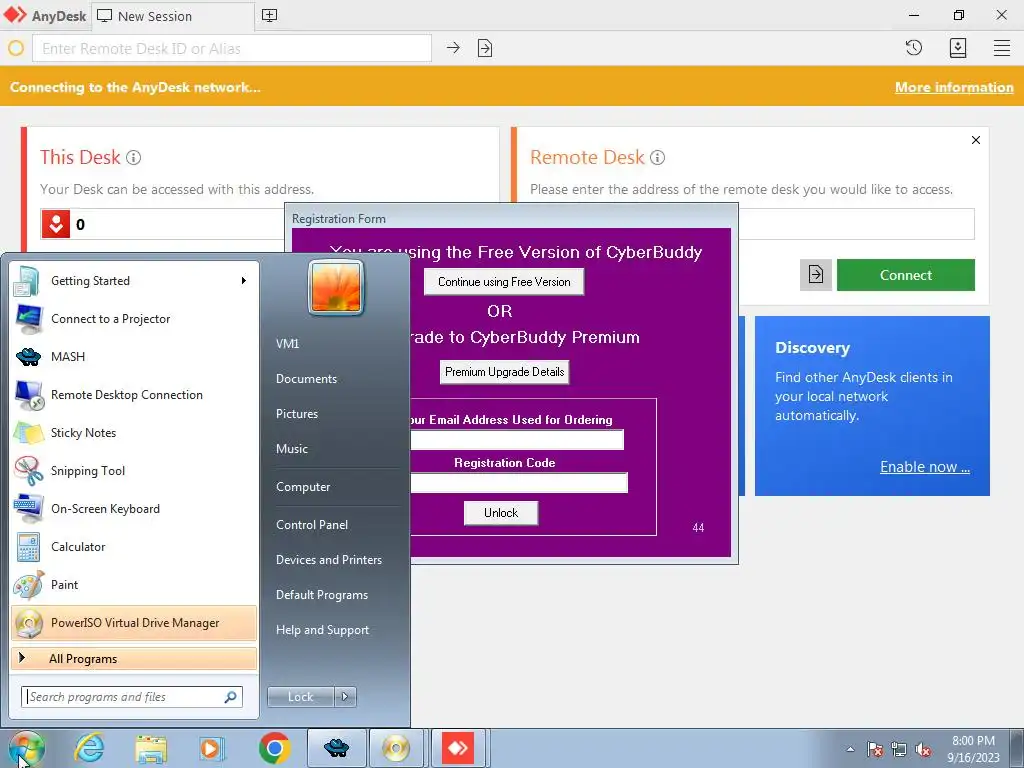This screenshot has height=768, width=1024.
Task: Launch MASH from Start menu
Action: coord(134,357)
